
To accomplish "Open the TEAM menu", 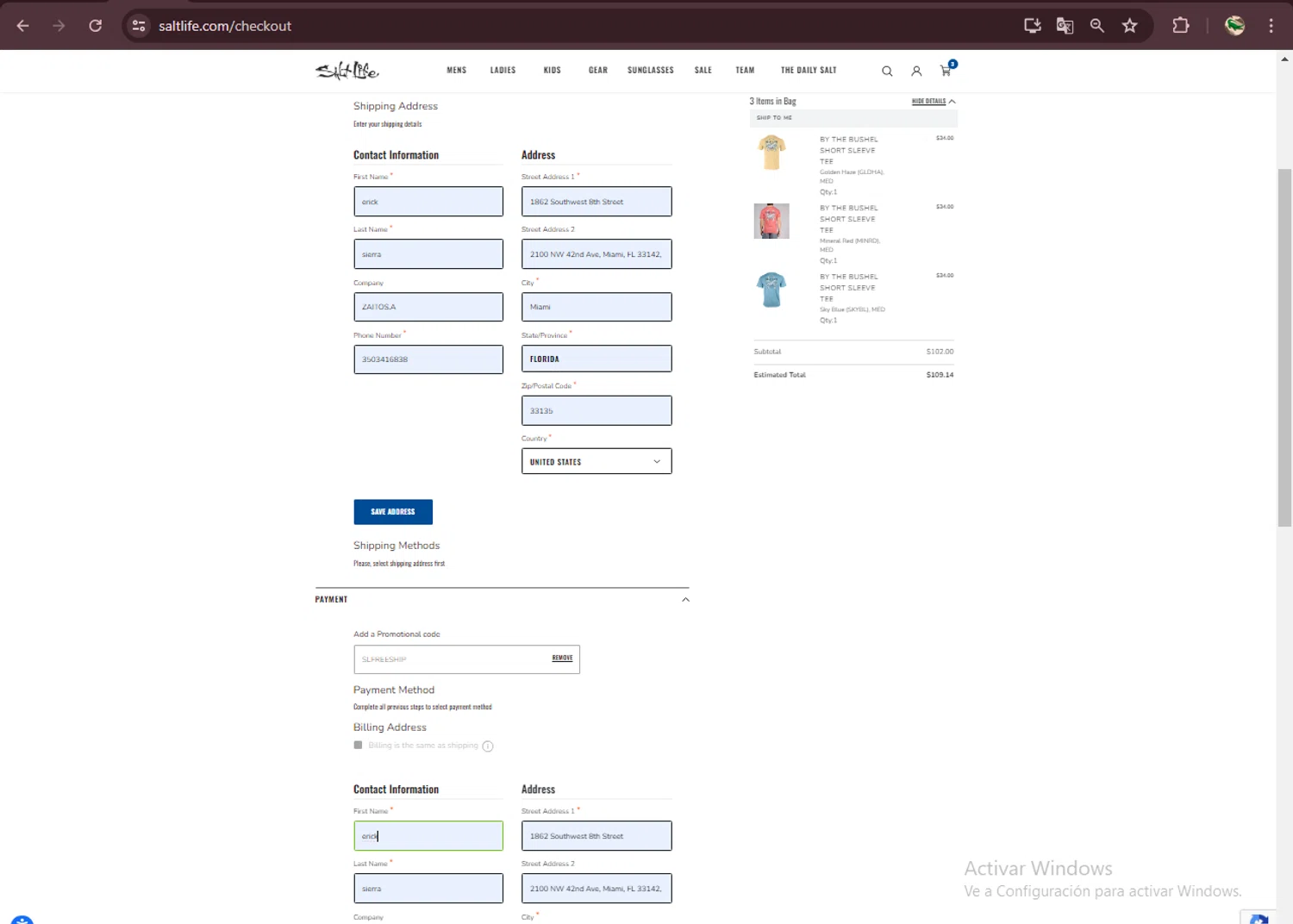I will pos(745,71).
